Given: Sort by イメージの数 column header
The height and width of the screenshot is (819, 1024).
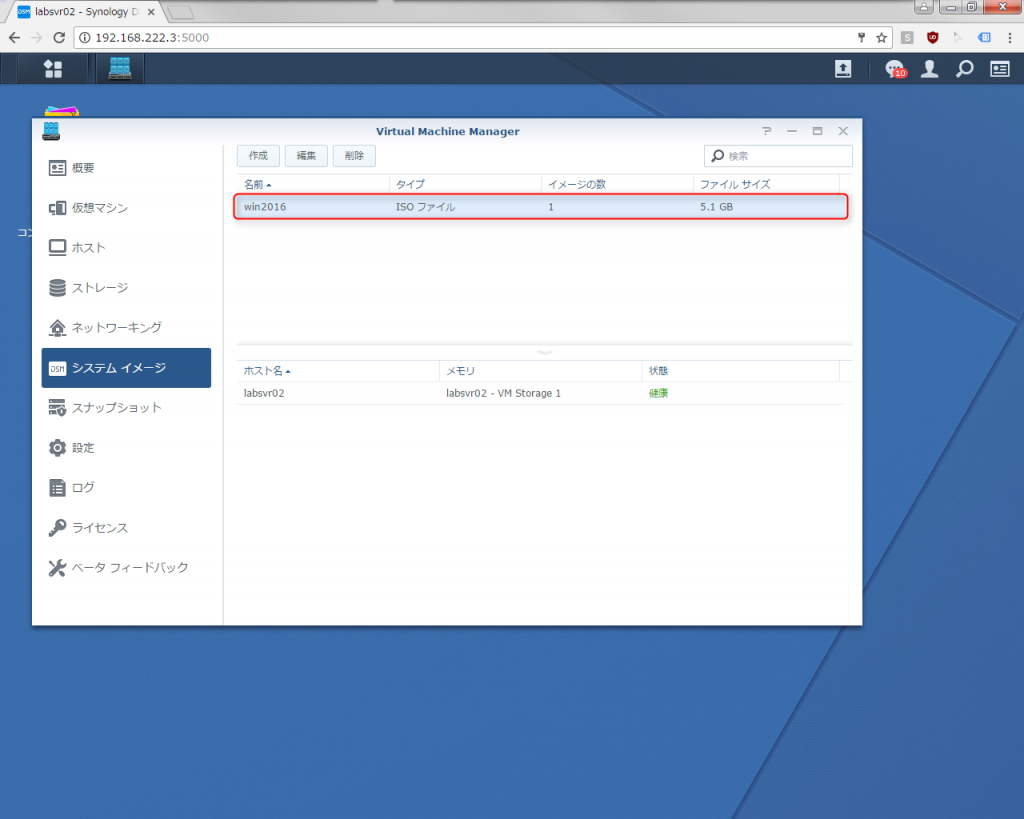Looking at the screenshot, I should pos(617,185).
